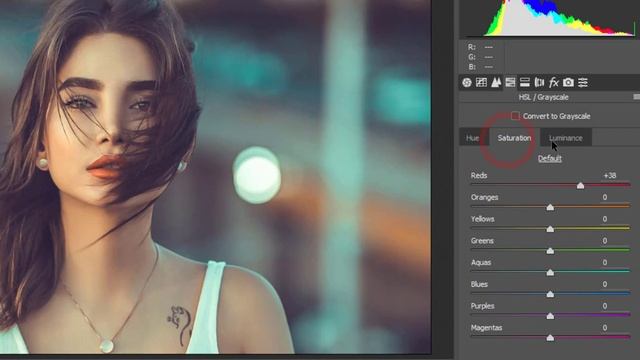
Task: Open the HSL panel flyout menu
Action: [636, 97]
